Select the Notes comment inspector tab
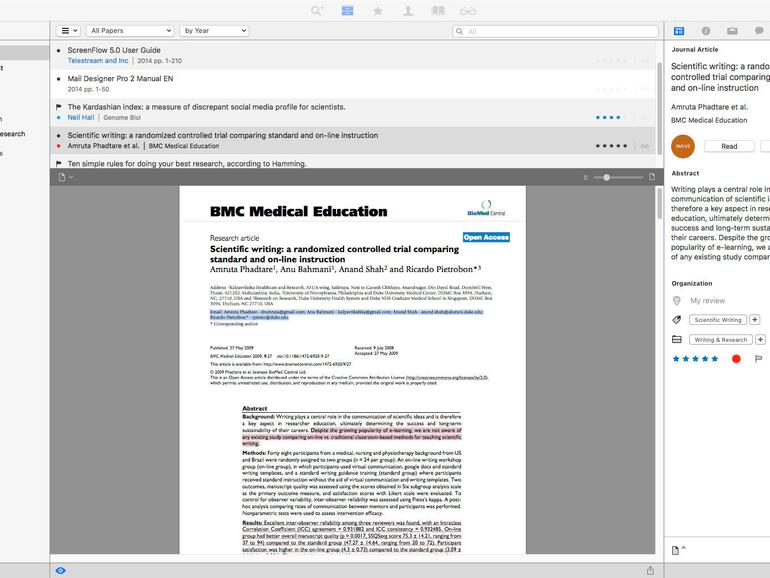 click(759, 31)
